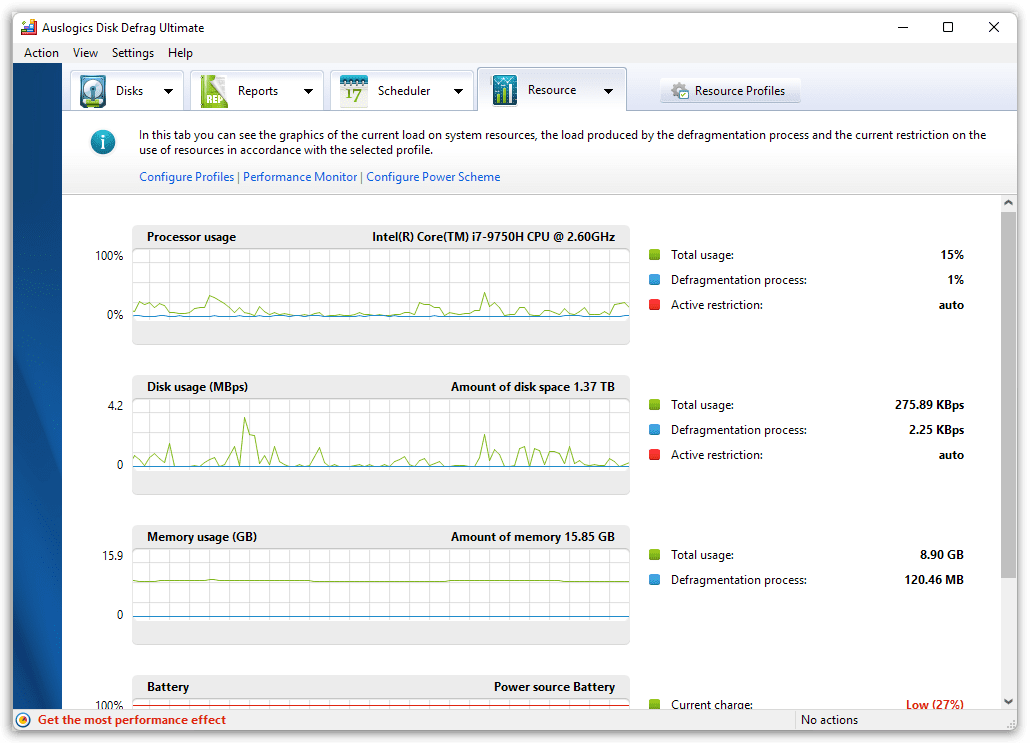Click the Processor usage graph
The height and width of the screenshot is (743, 1030).
pyautogui.click(x=381, y=285)
